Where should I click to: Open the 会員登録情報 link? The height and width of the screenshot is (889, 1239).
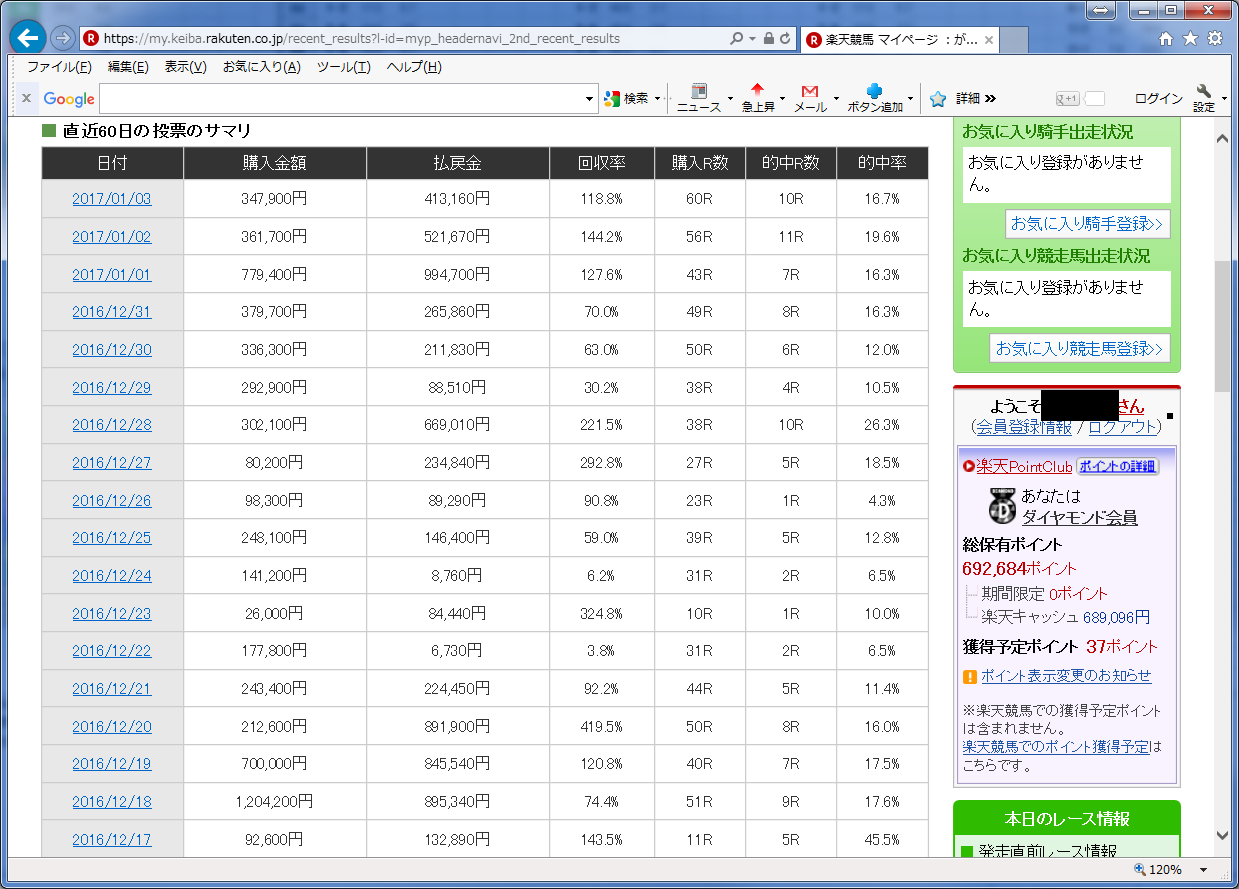click(1024, 427)
